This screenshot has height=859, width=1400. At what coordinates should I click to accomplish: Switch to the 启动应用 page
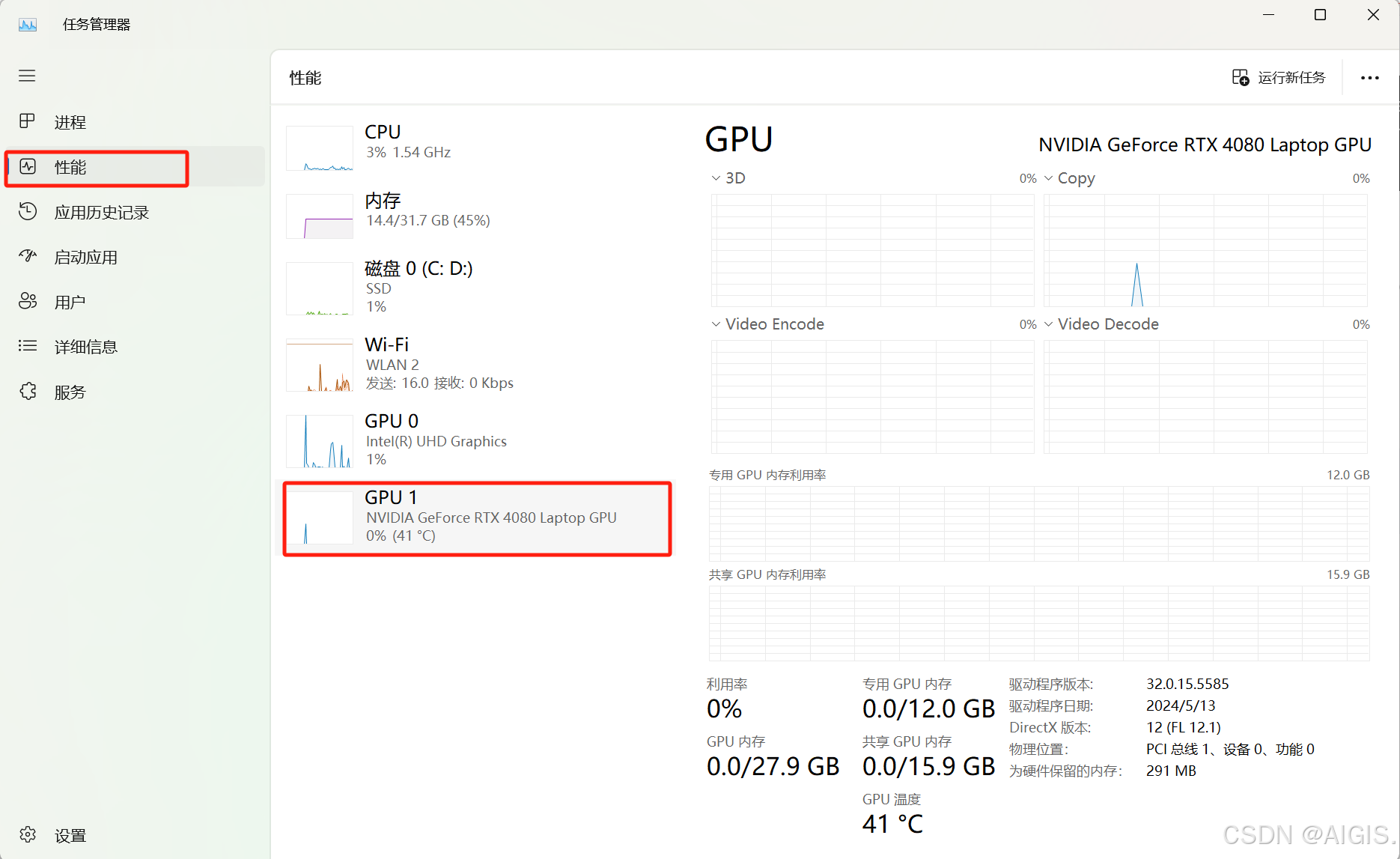86,258
